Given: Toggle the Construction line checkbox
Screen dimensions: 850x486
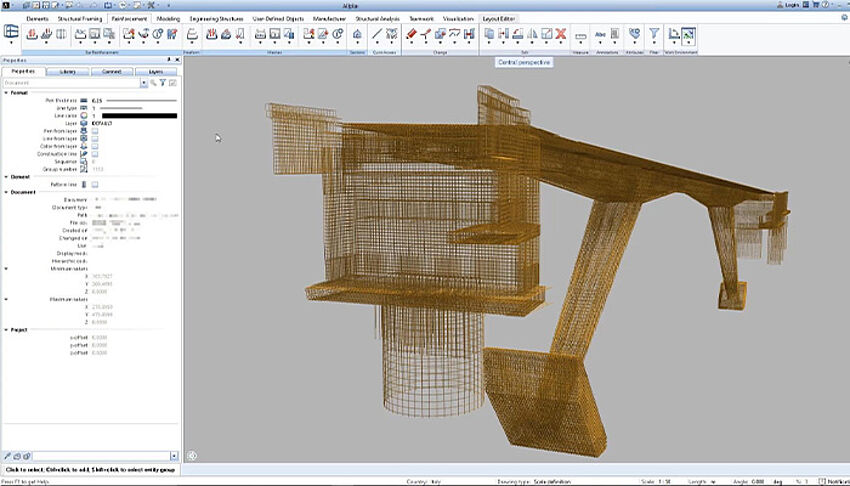Looking at the screenshot, I should (95, 154).
